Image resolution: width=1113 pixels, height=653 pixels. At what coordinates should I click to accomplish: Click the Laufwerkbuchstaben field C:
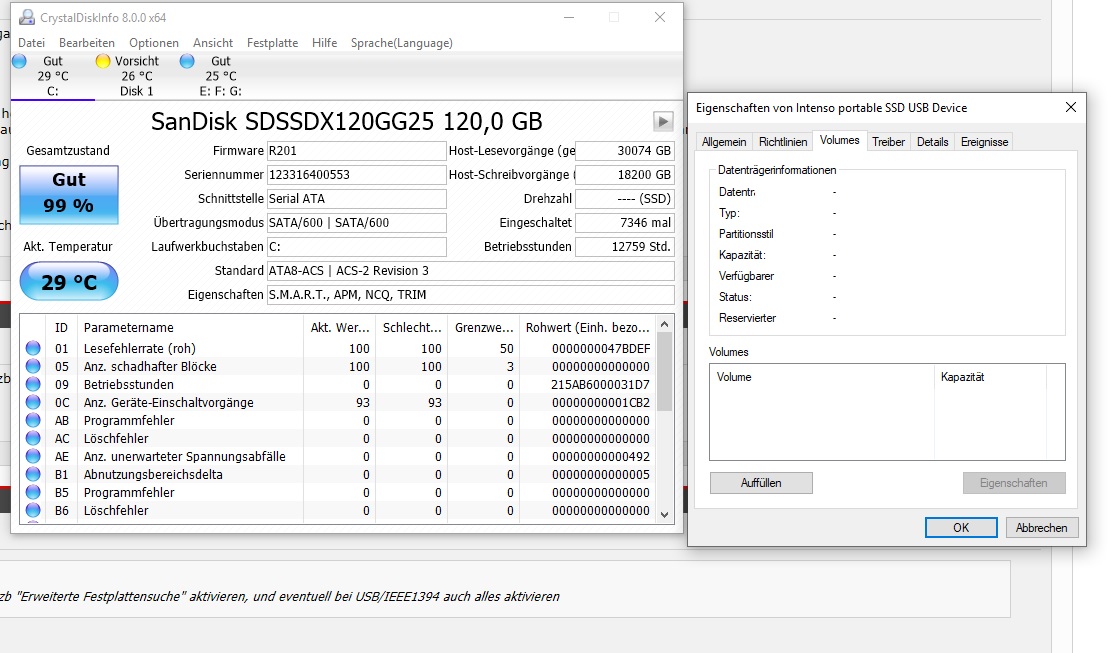(x=356, y=247)
